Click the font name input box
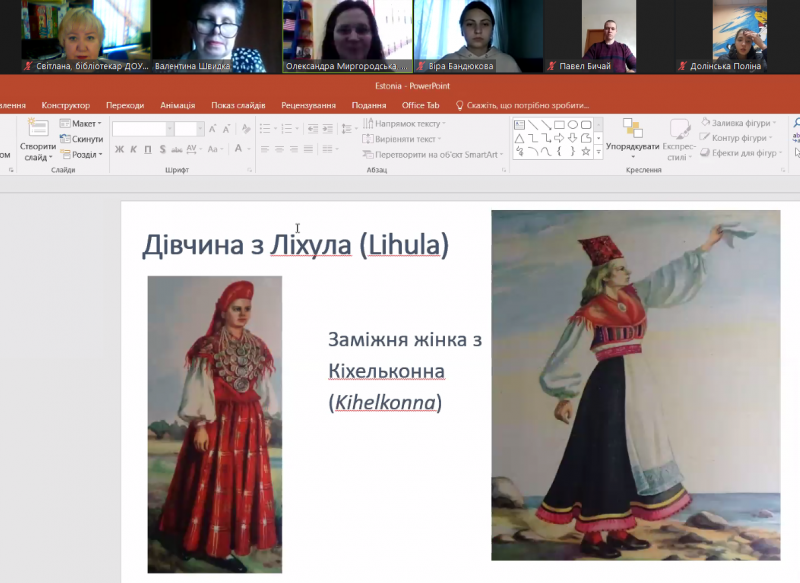This screenshot has height=583, width=800. 139,129
